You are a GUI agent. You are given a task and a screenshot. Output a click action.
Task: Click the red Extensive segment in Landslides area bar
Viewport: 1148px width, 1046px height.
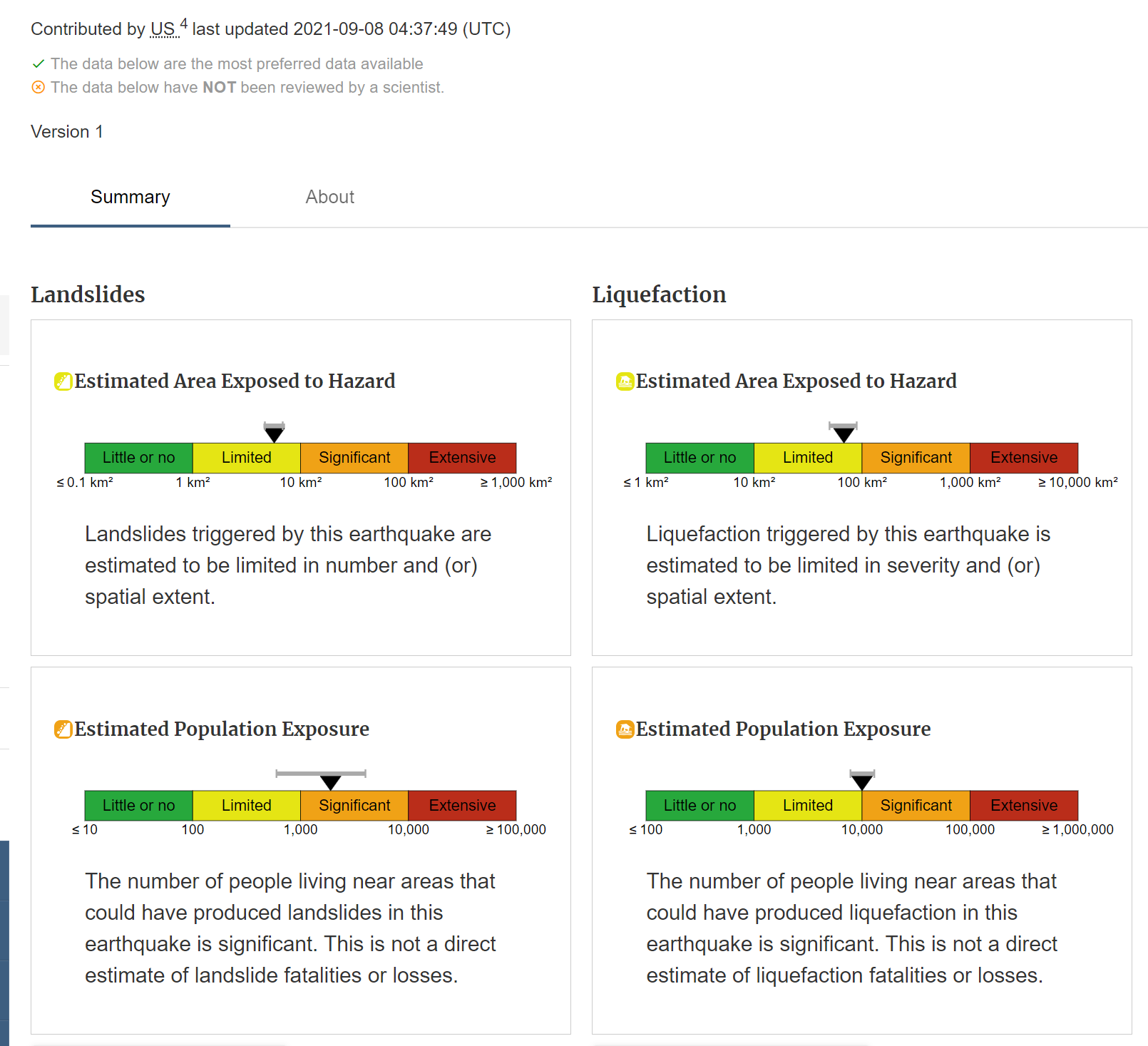click(x=462, y=458)
